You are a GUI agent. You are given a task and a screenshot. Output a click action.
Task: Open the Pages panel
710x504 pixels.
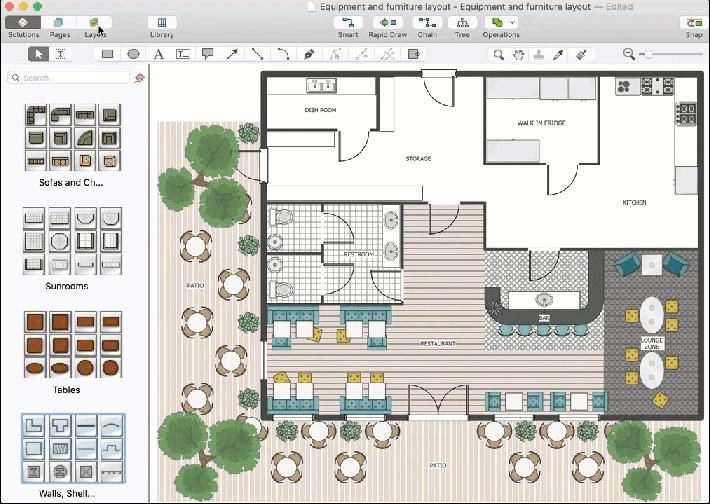60,23
